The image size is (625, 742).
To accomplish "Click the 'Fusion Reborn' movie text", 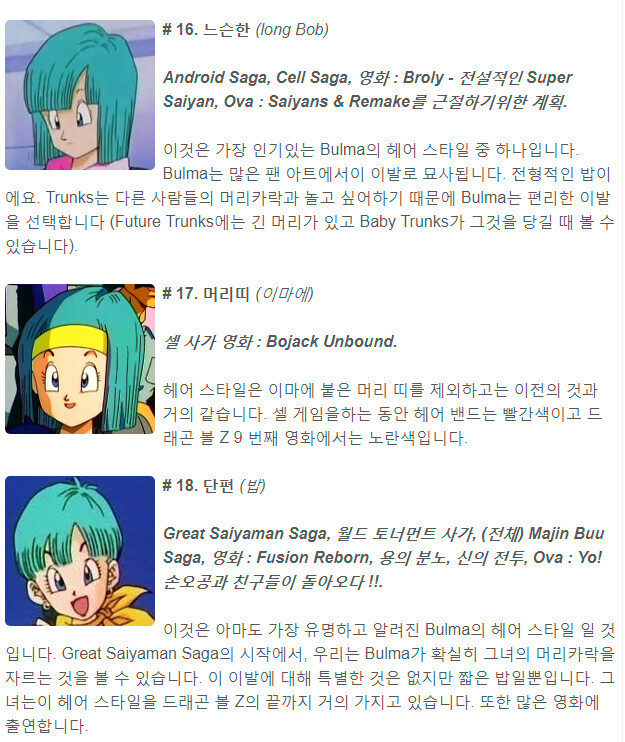I will coord(314,558).
